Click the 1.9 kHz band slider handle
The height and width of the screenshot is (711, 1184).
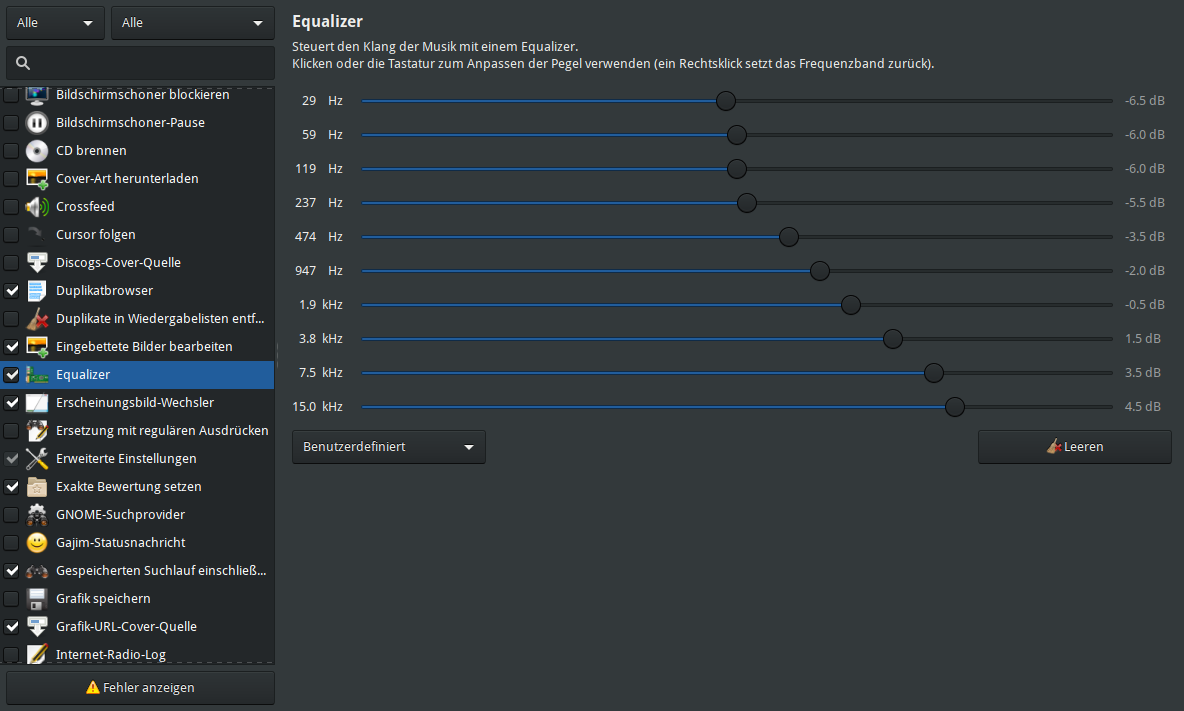point(850,304)
